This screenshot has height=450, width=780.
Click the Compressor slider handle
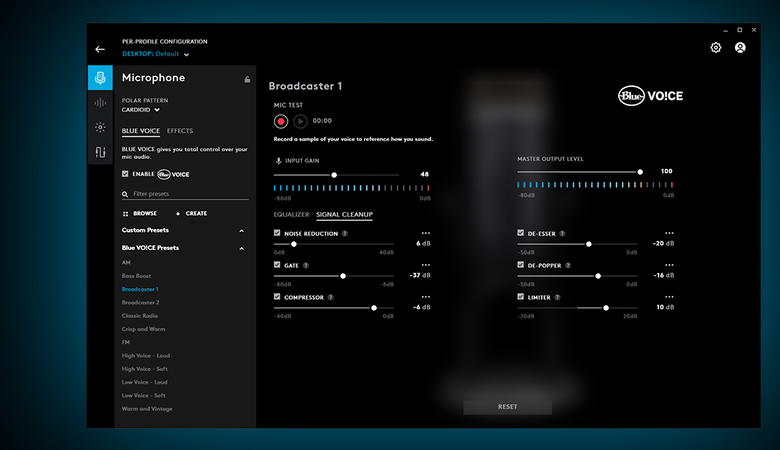pyautogui.click(x=374, y=308)
